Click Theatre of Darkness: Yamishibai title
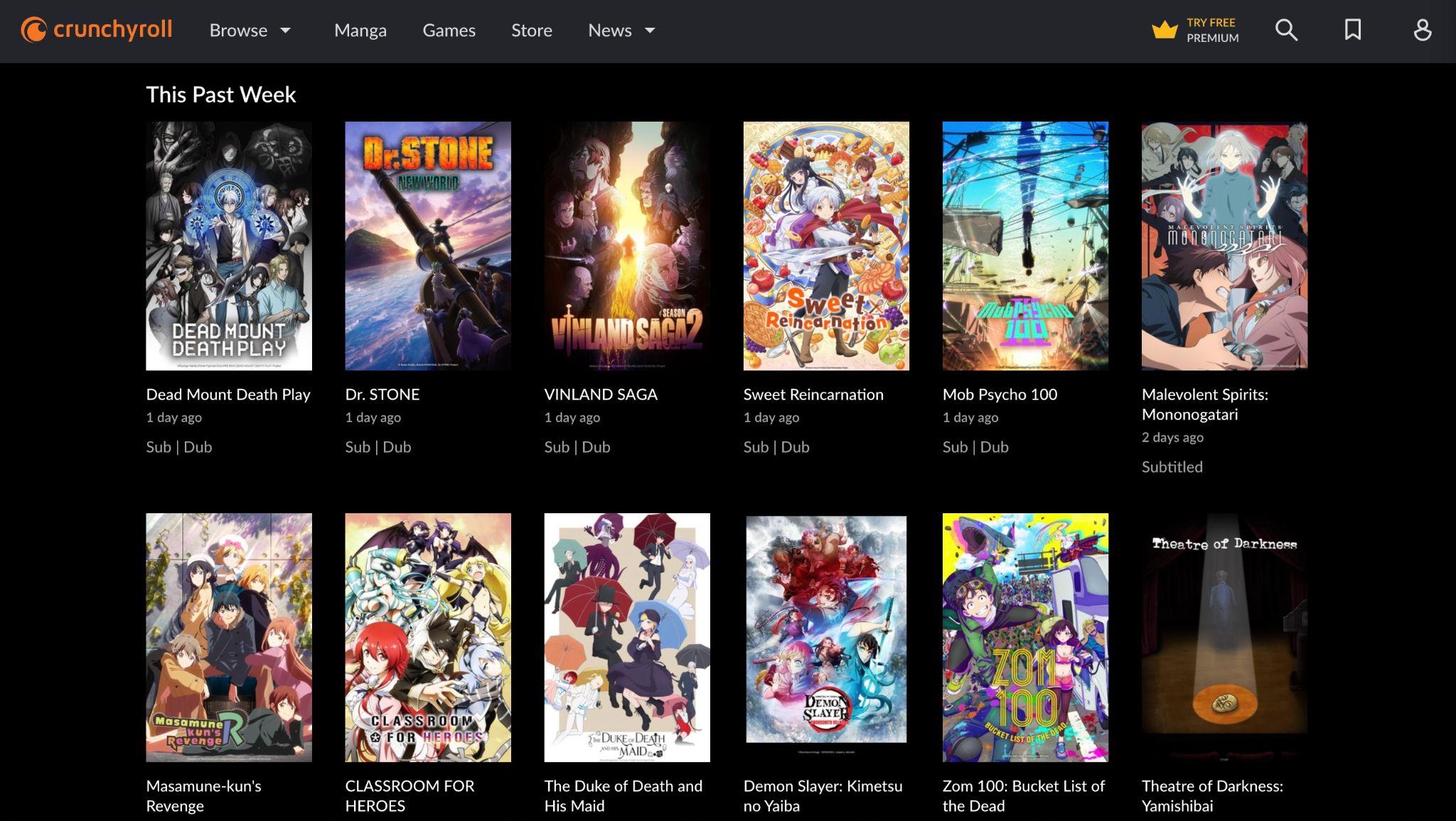This screenshot has height=821, width=1456. click(x=1212, y=796)
